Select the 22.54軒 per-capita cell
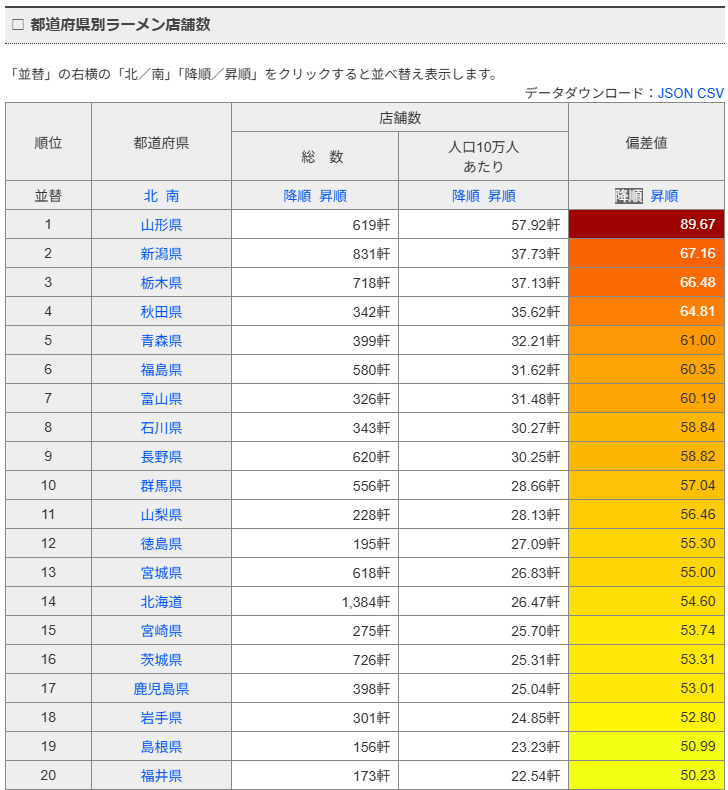The height and width of the screenshot is (790, 728). pyautogui.click(x=484, y=775)
